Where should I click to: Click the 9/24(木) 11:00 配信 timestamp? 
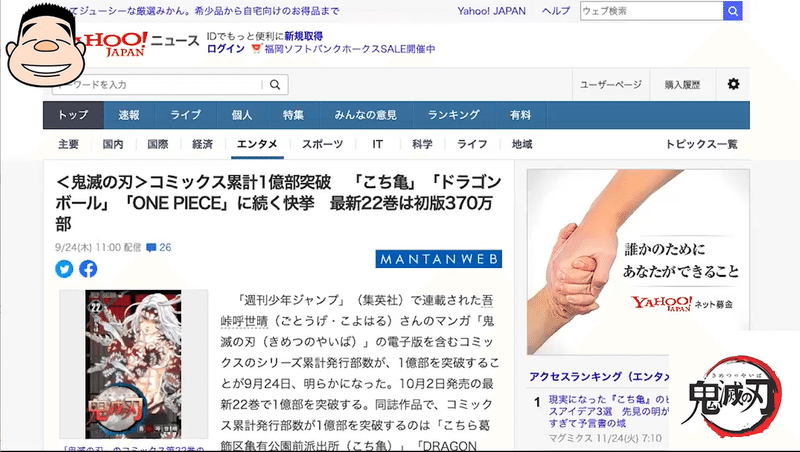[x=98, y=247]
